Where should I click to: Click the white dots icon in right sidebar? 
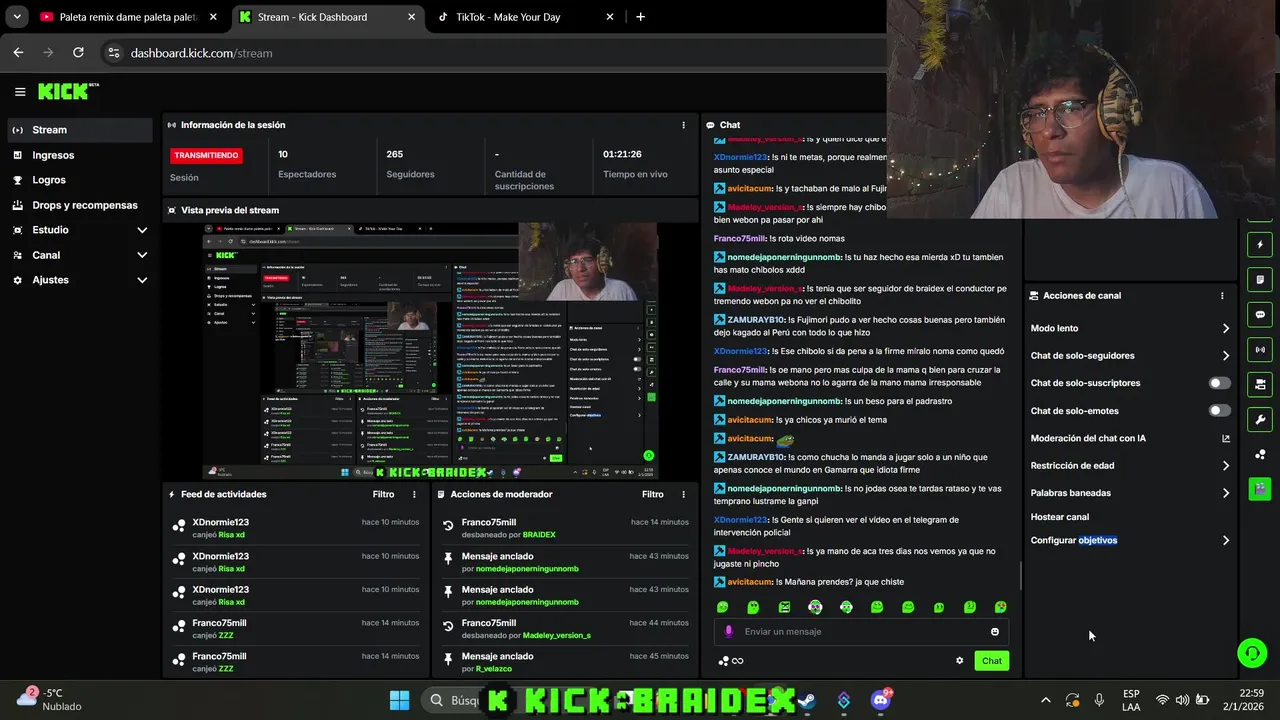[1259, 455]
